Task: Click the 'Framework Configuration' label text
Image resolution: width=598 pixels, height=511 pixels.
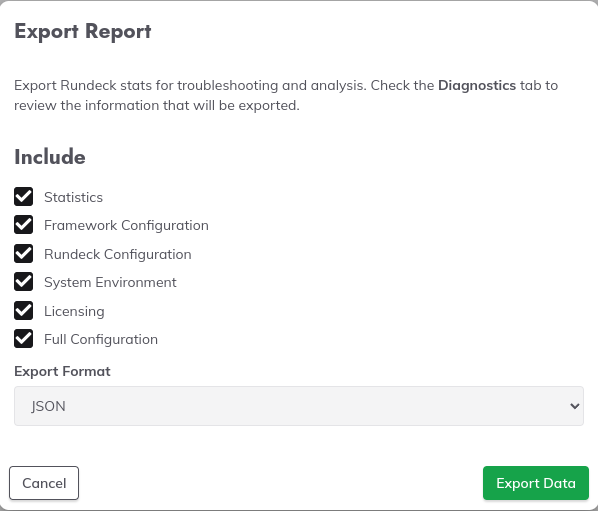Action: (x=126, y=225)
